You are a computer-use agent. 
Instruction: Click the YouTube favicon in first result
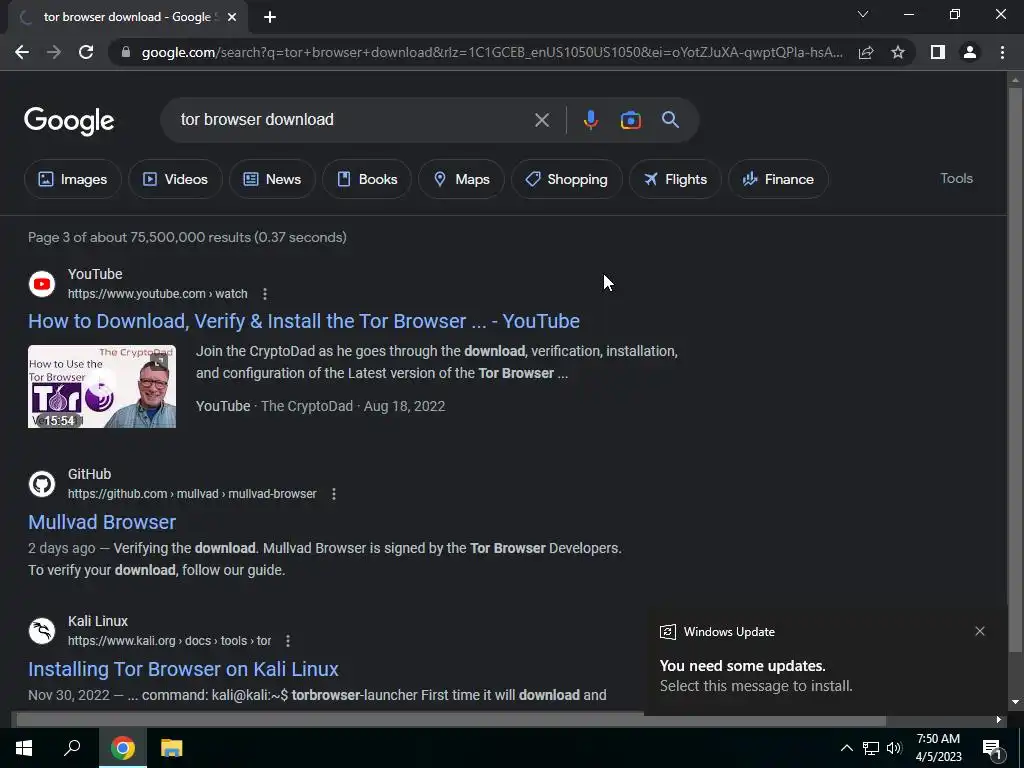point(42,284)
